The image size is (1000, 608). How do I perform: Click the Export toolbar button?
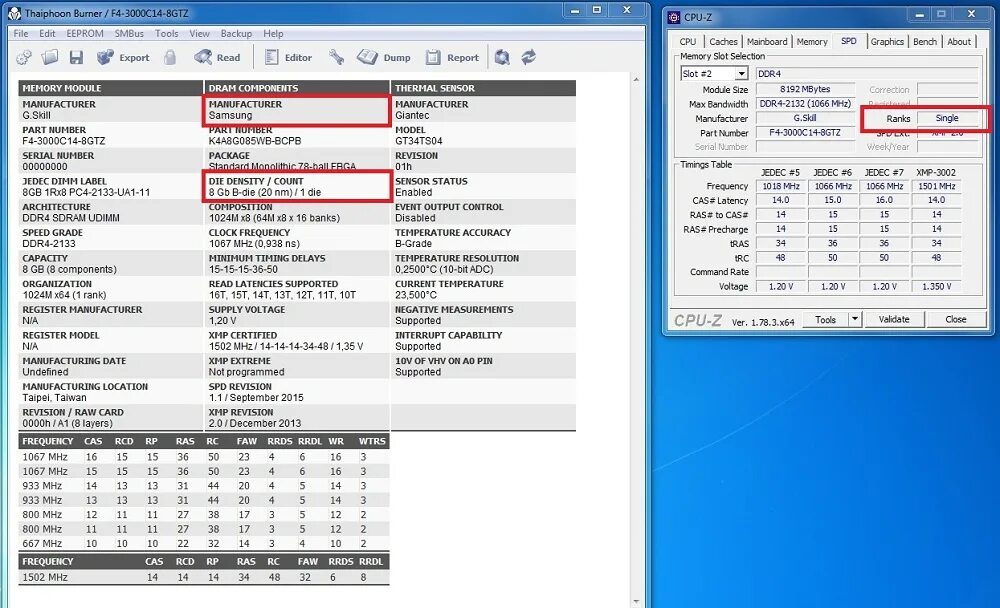[123, 57]
